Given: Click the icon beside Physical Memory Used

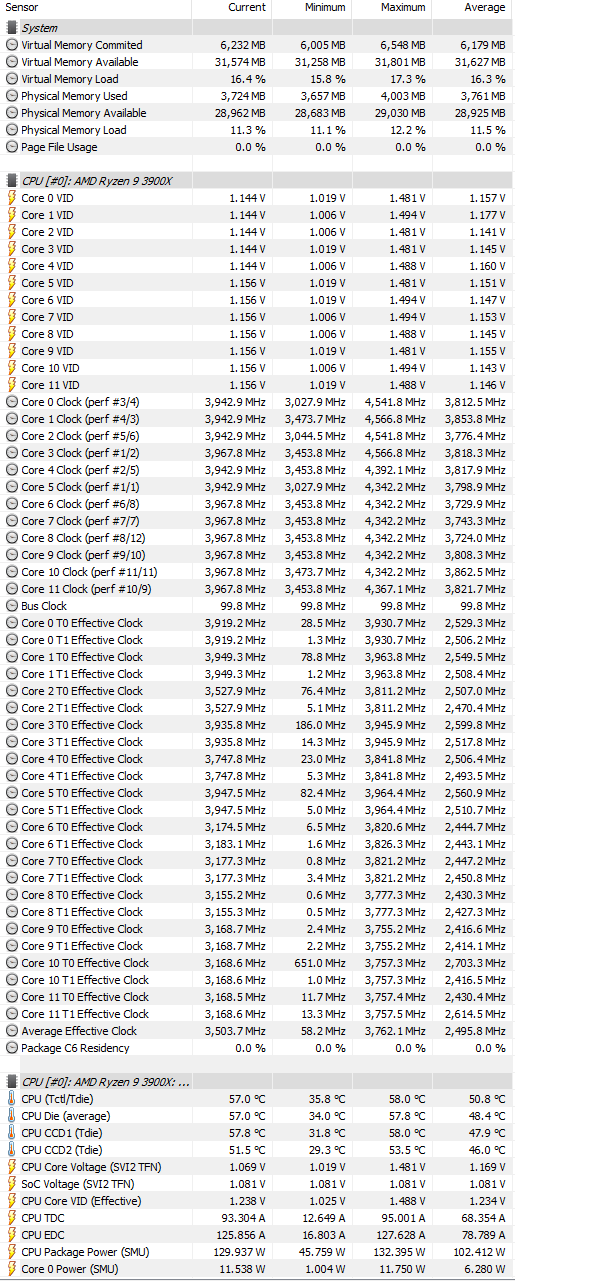Looking at the screenshot, I should coord(12,96).
